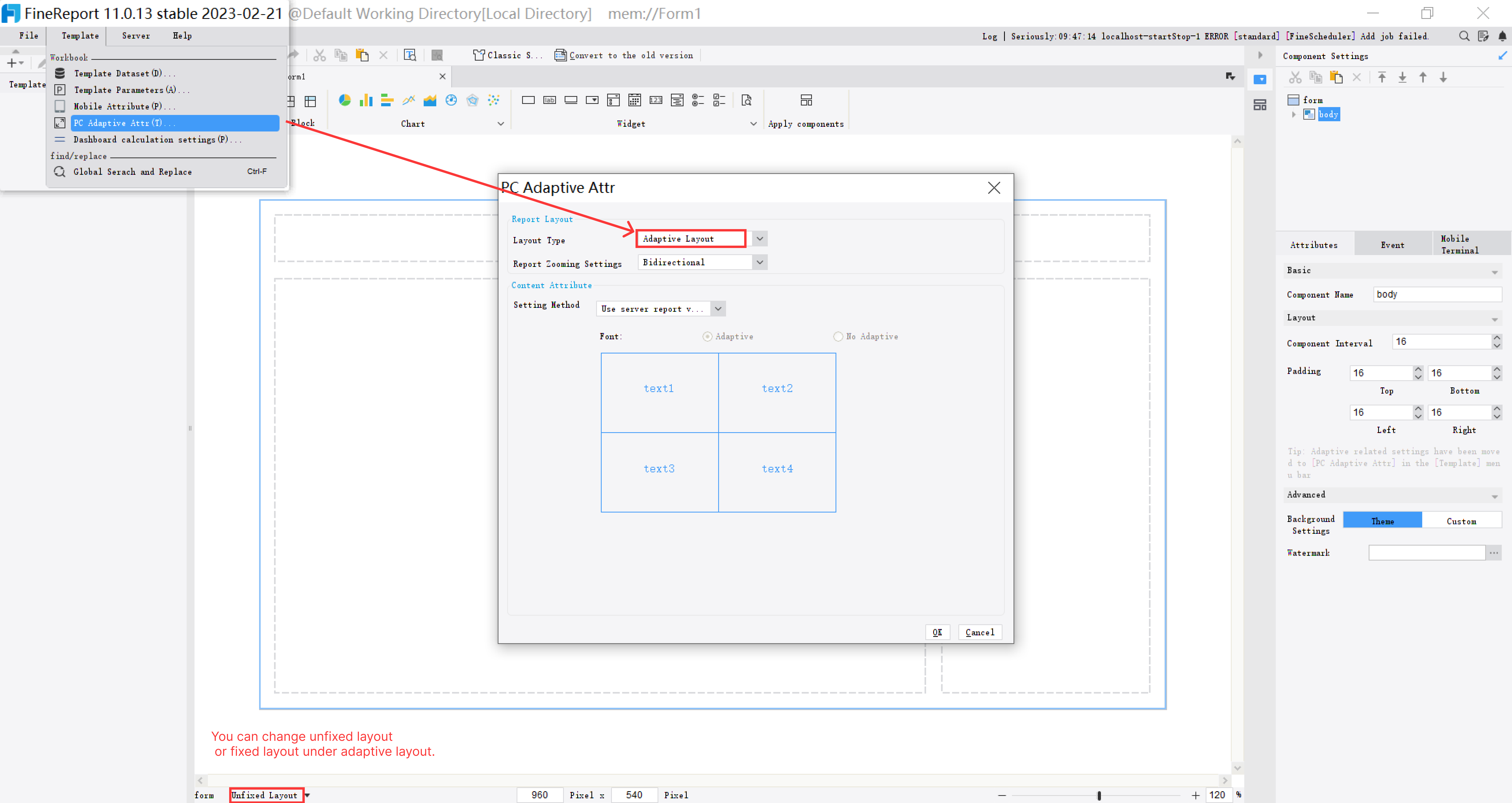
Task: Insert a gauge chart from the Chart toolbar
Action: (451, 100)
